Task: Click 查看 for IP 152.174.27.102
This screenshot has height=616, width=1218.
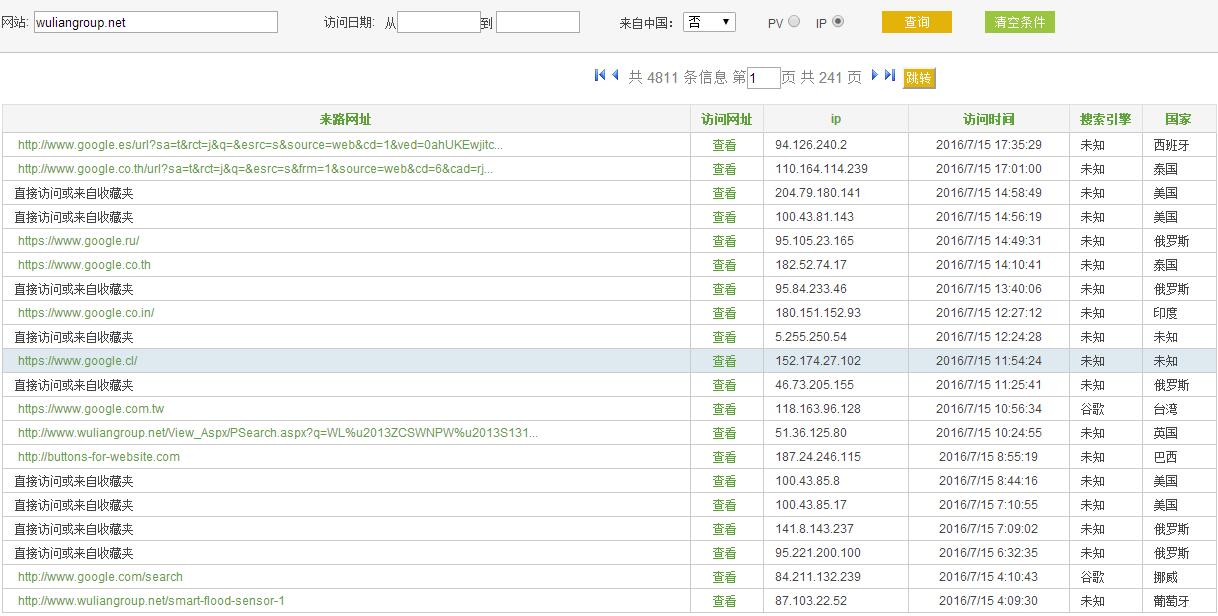Action: tap(724, 361)
